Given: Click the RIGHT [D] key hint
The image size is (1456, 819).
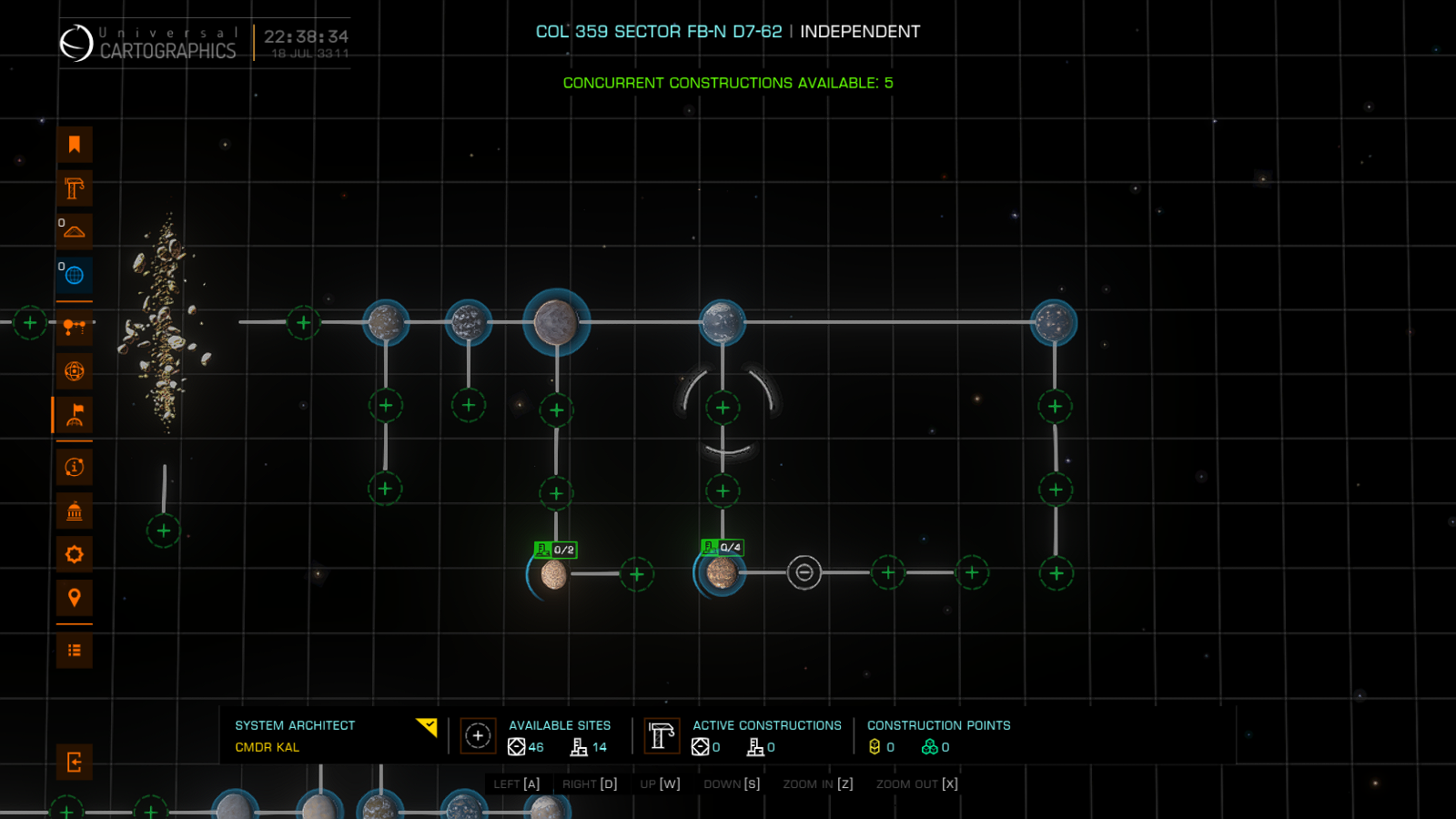Looking at the screenshot, I should (590, 784).
